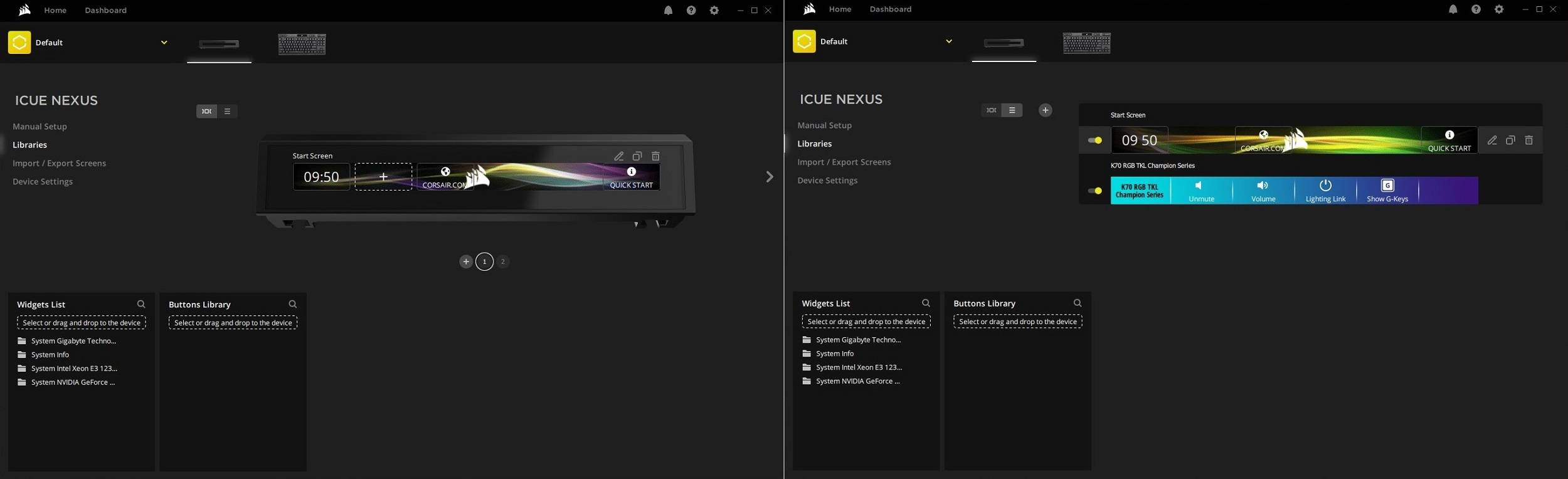Viewport: 1568px width, 479px height.
Task: Select screen page 2 in pagination
Action: 502,261
